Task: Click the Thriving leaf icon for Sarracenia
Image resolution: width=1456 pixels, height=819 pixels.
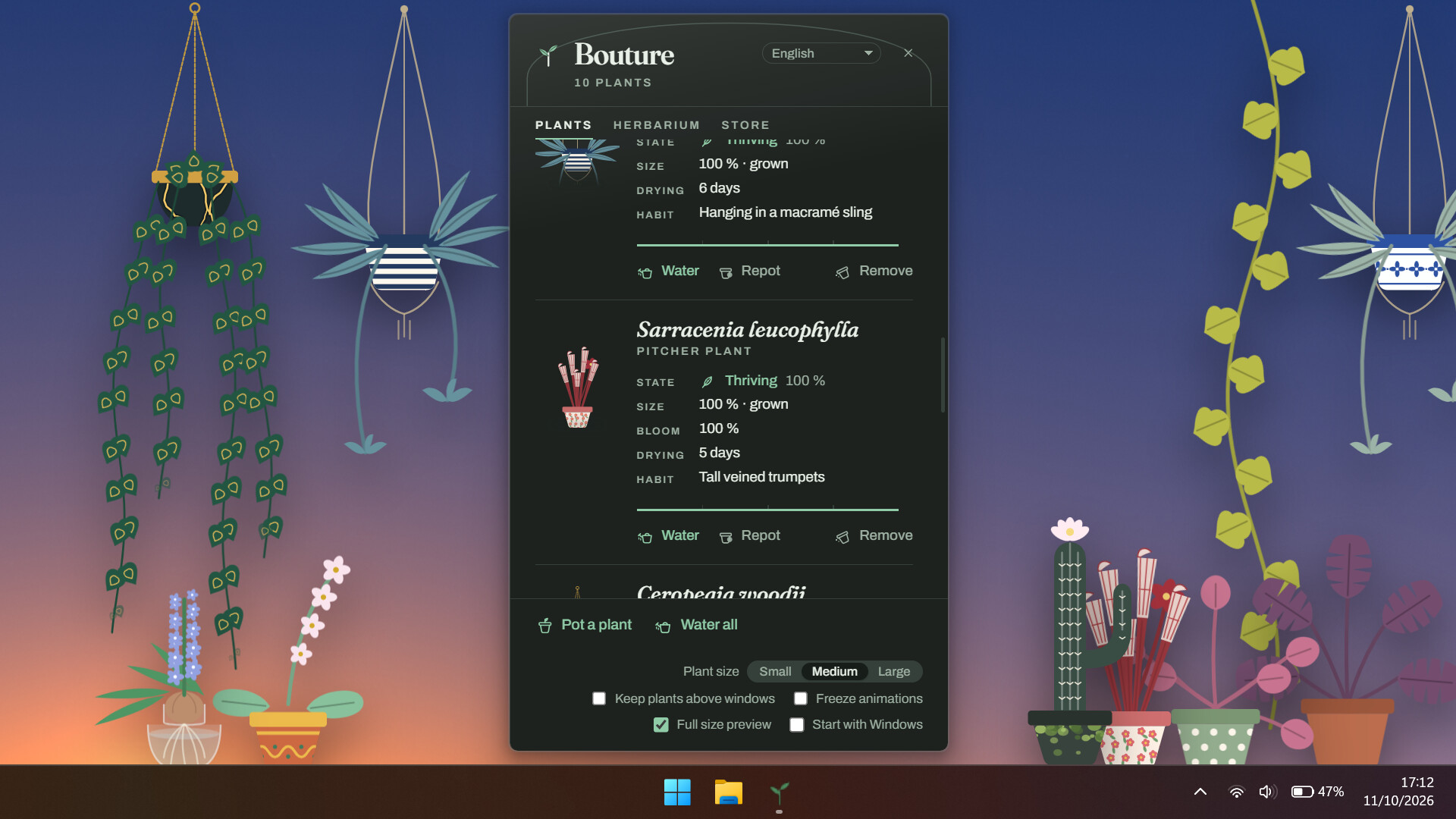Action: (707, 381)
